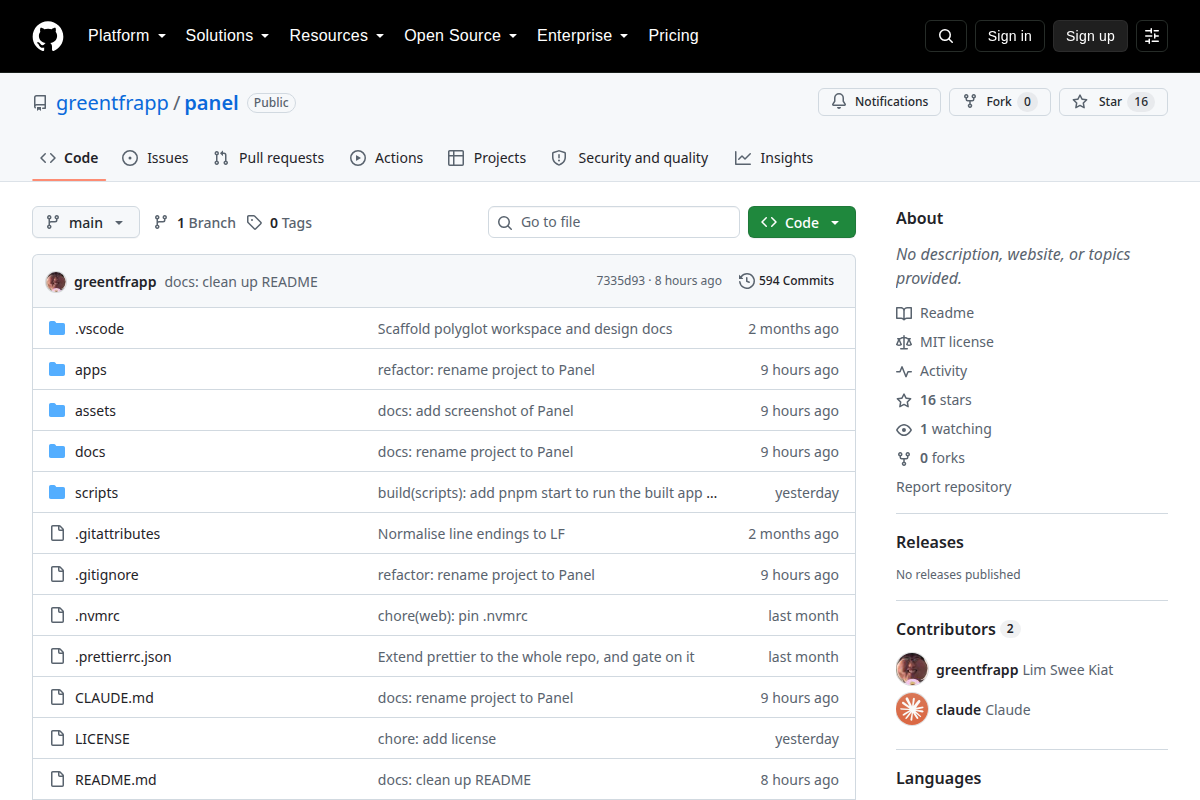
Task: Open the 1 Branch link
Action: pos(195,223)
